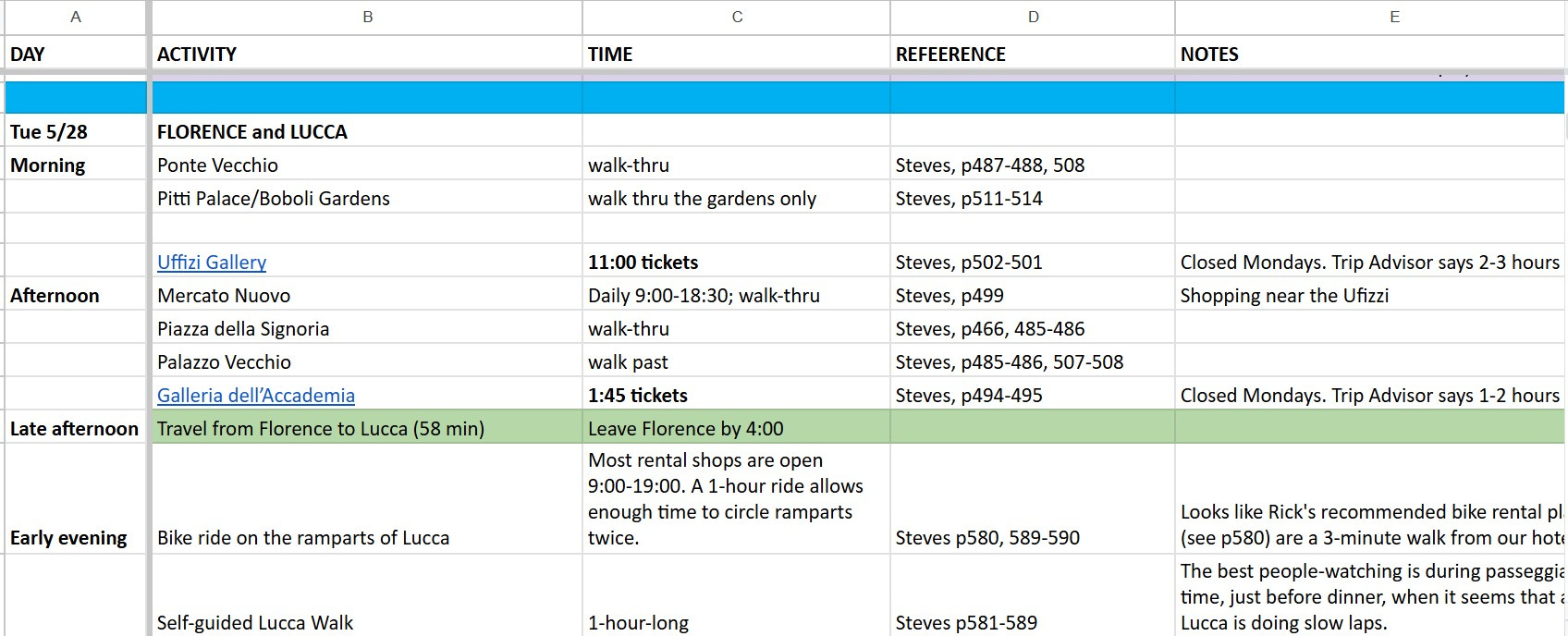The image size is (1568, 636).
Task: Select 'Steves p580, 589-590' cell
Action: [x=1033, y=499]
